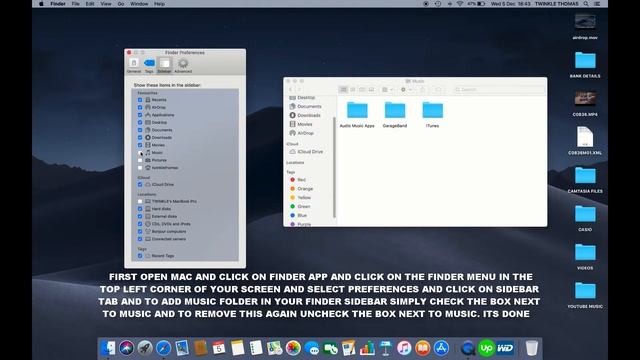The height and width of the screenshot is (360, 640).
Task: Toggle the CDs, DVDs and iPods checkbox
Action: 140,224
